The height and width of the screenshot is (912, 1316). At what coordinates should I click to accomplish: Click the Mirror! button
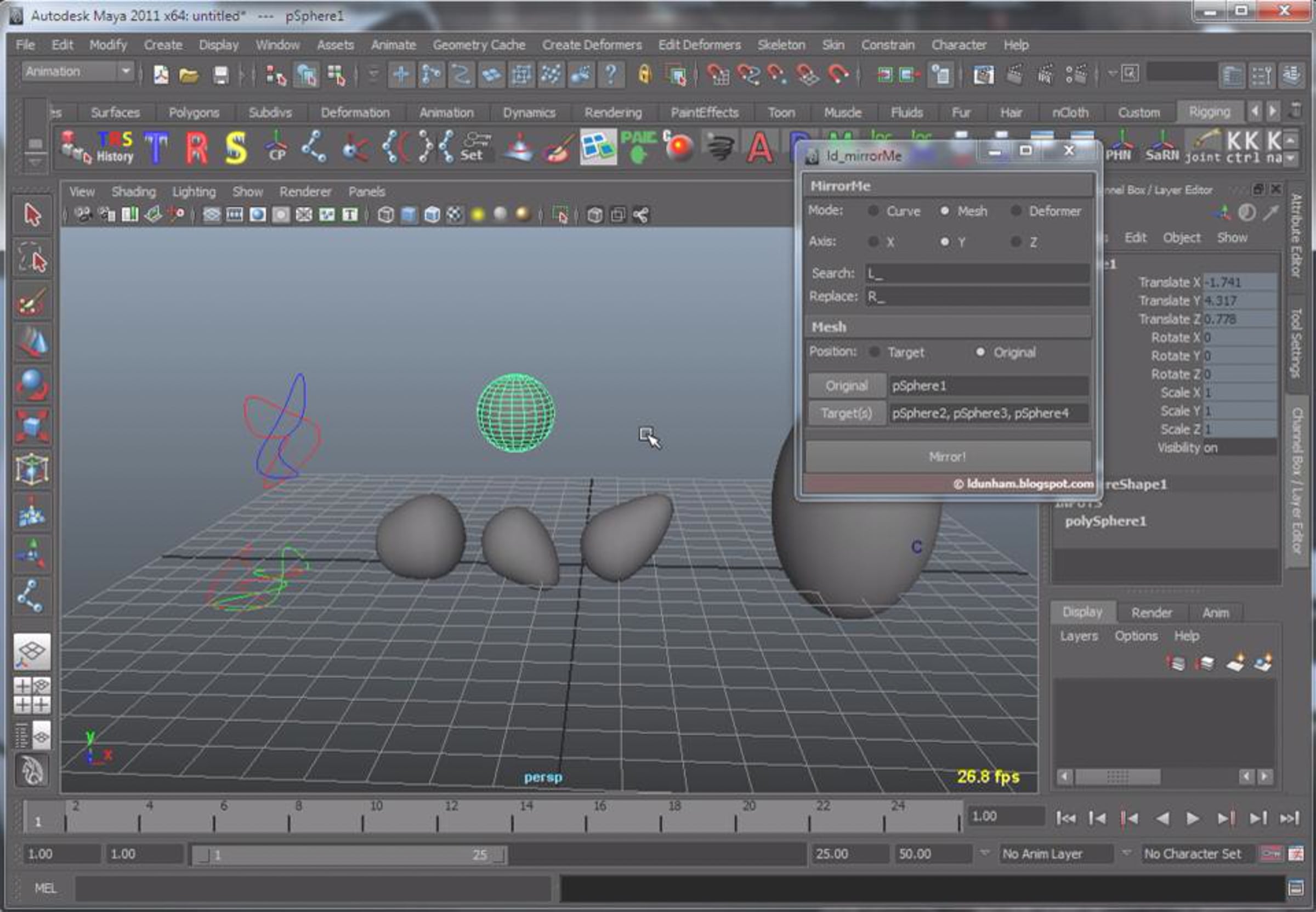click(x=948, y=457)
